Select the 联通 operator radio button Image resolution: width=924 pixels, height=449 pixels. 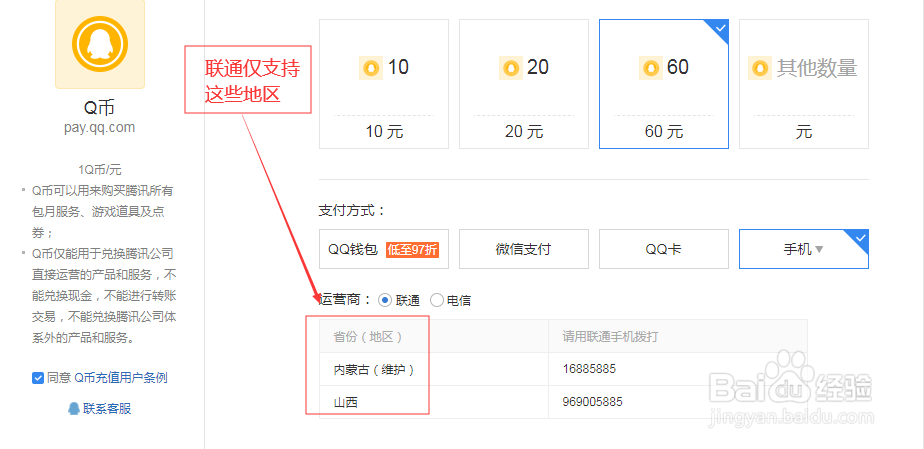[385, 301]
